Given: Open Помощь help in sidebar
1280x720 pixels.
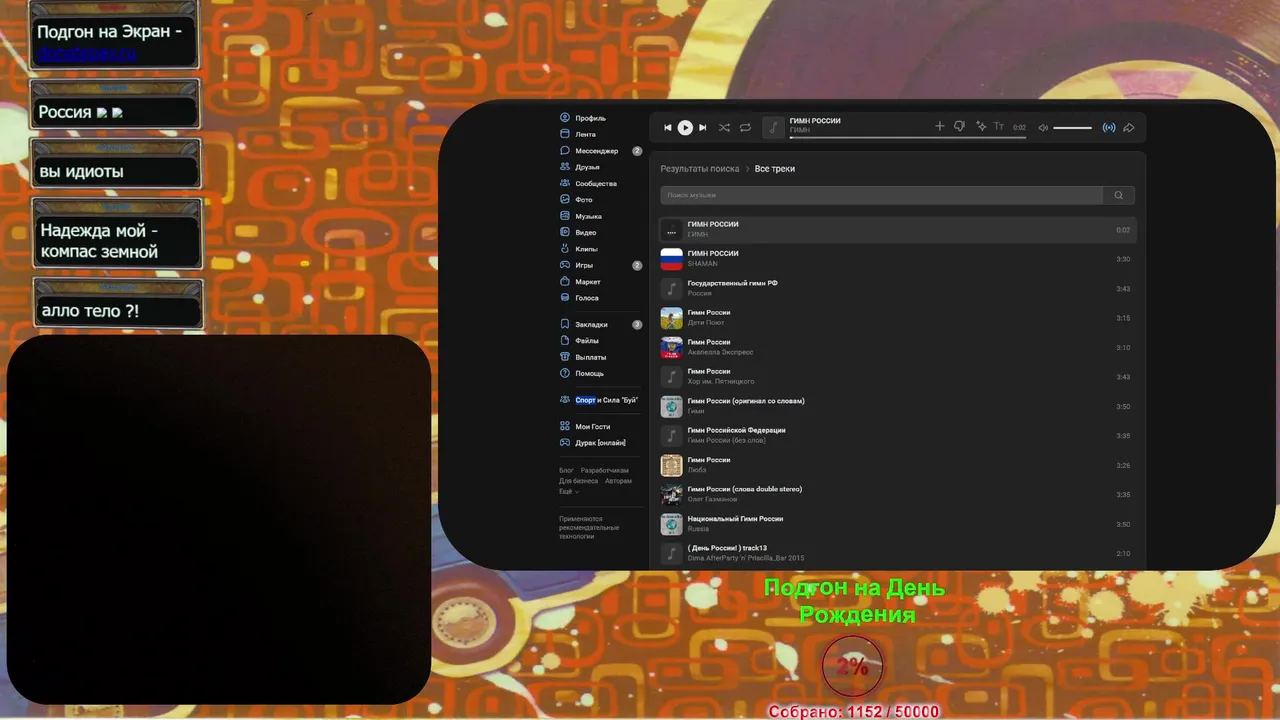Looking at the screenshot, I should (x=589, y=373).
